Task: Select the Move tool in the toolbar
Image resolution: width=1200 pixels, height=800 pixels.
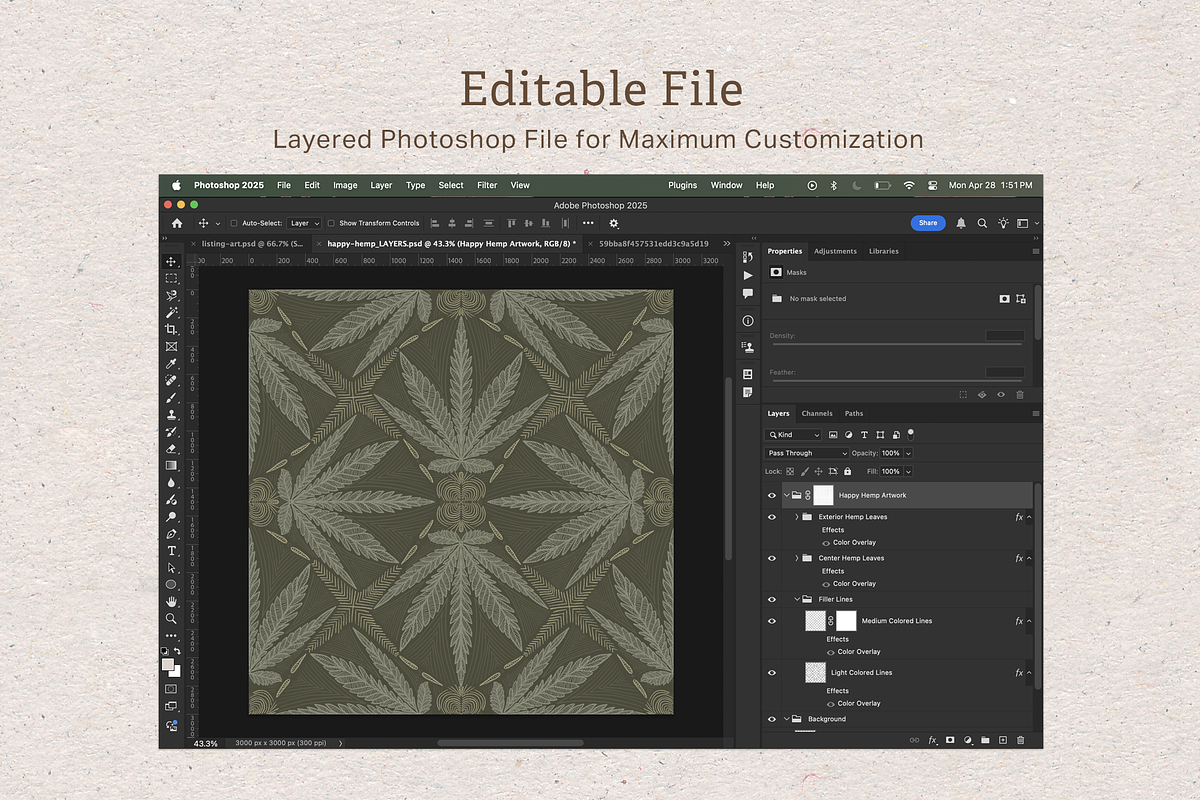Action: click(171, 261)
